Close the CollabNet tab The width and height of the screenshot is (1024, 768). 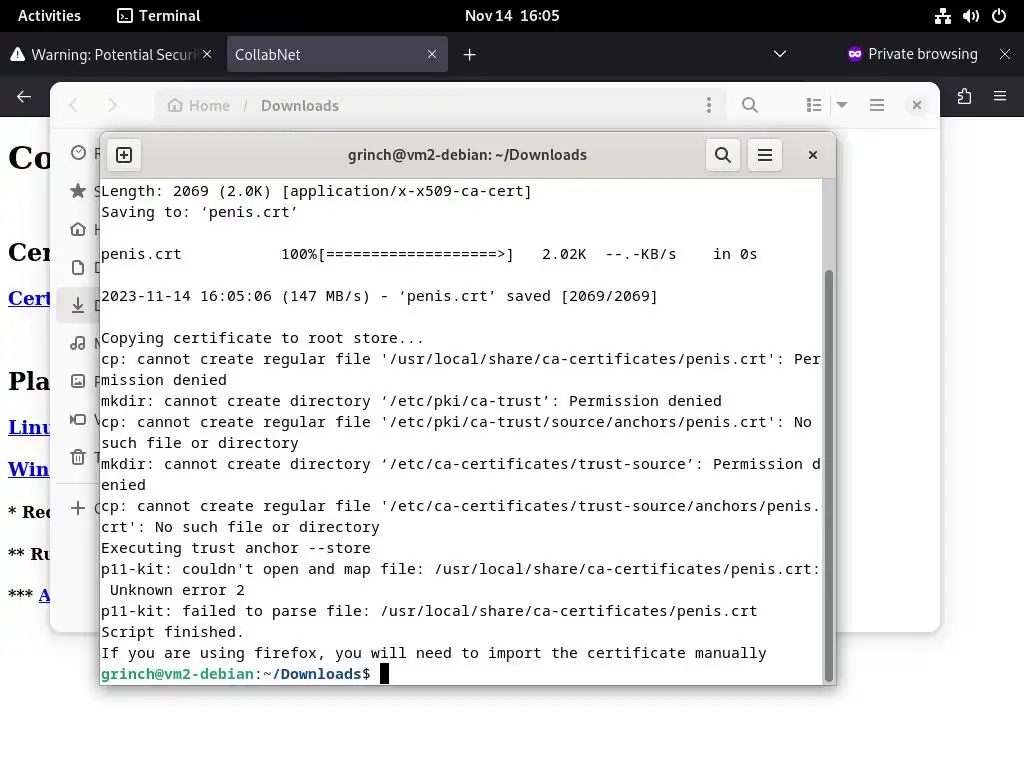click(x=432, y=54)
